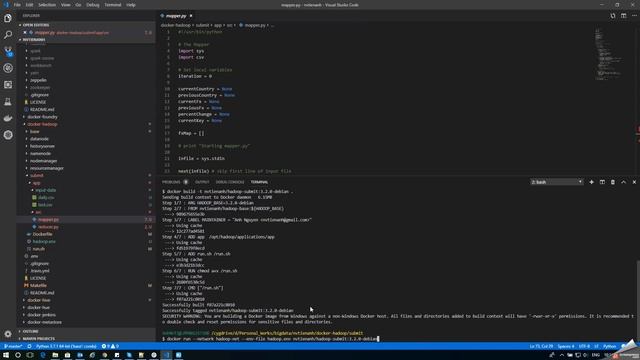The image size is (640, 360).
Task: Kill the terminal with trash icon
Action: pos(613,182)
